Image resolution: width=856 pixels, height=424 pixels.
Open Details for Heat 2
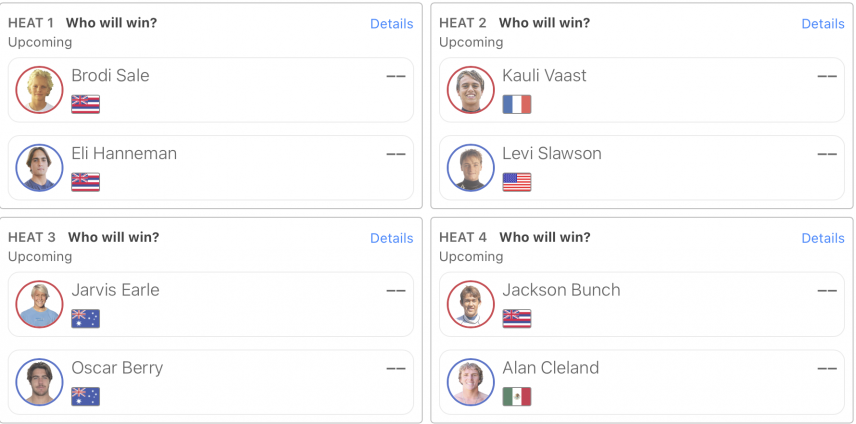[x=823, y=24]
